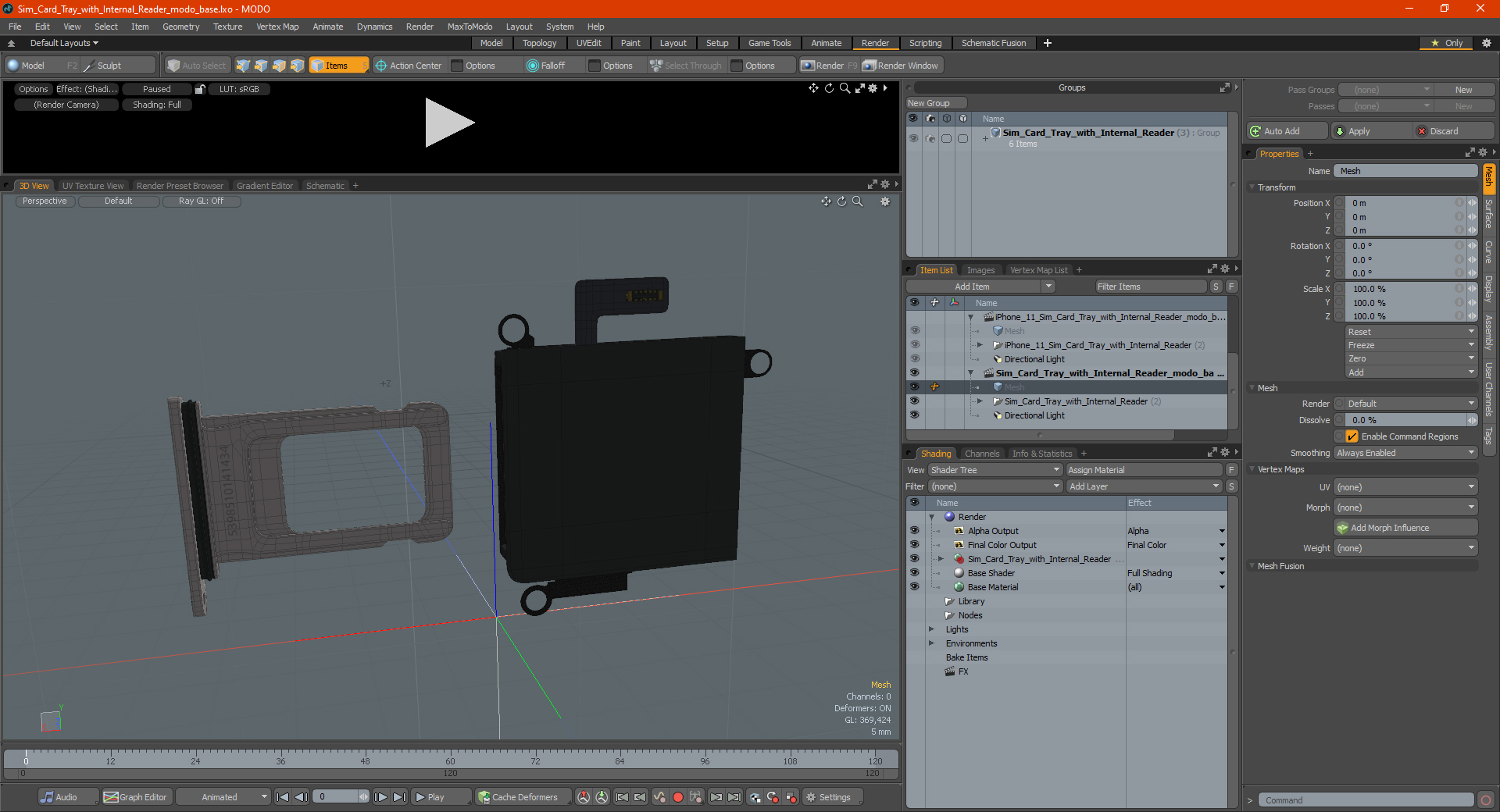Open the Mesh Render Default dropdown
This screenshot has width=1500, height=812.
pos(1411,404)
